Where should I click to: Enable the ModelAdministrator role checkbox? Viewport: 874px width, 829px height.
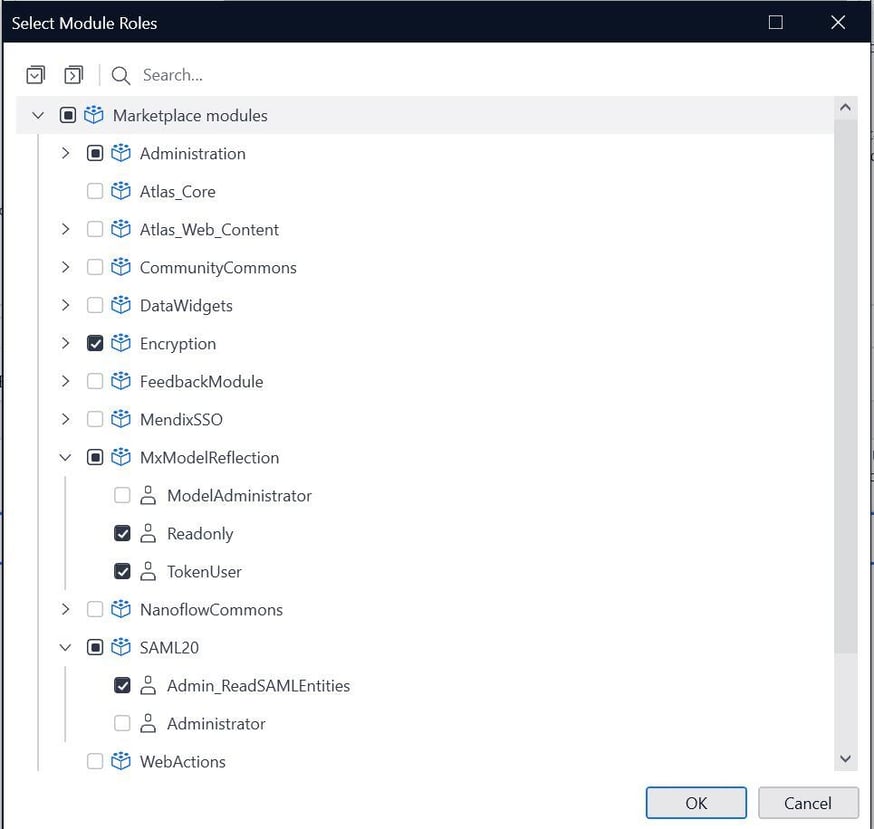coord(122,495)
